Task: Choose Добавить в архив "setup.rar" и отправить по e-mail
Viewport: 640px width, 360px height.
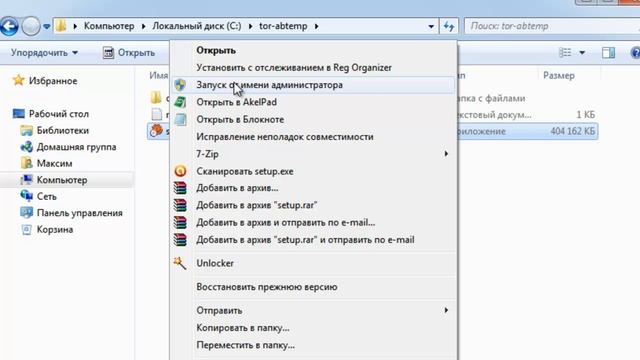Action: (x=314, y=240)
